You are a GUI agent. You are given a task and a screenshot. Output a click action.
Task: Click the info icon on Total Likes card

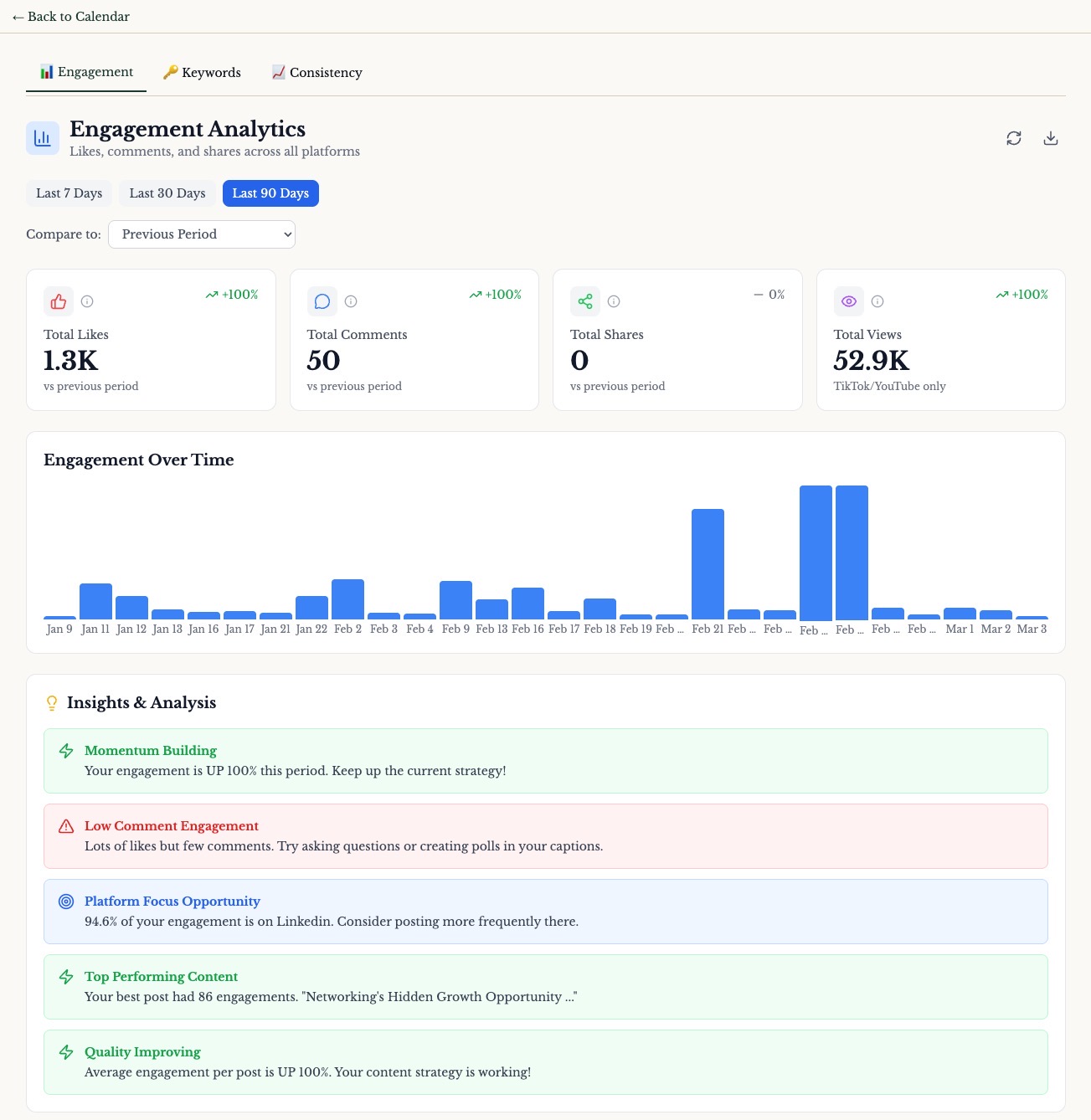tap(87, 301)
